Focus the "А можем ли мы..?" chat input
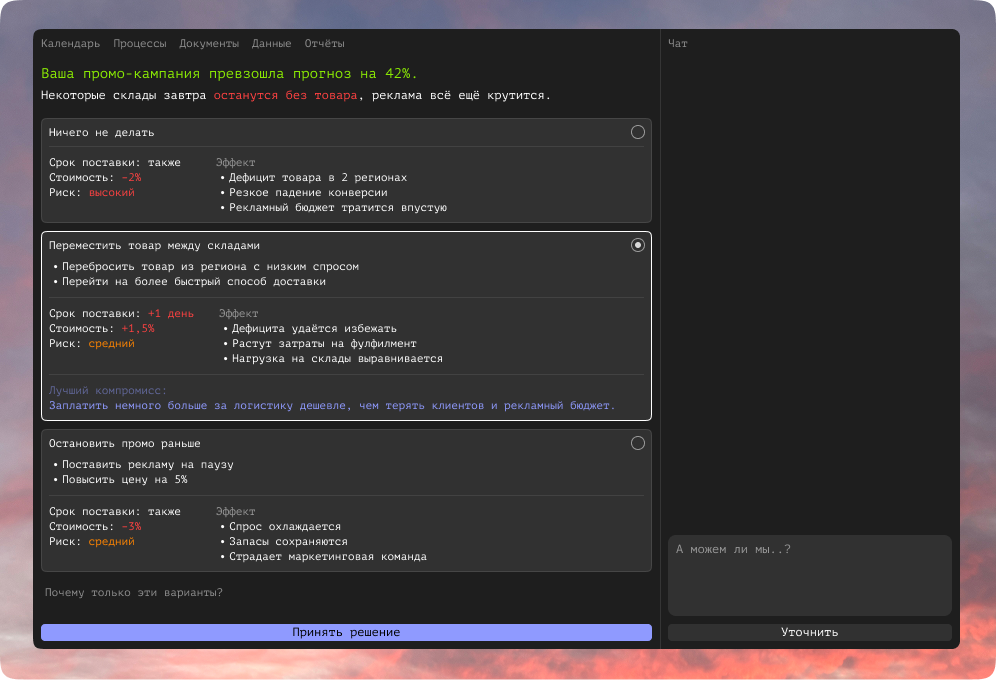The height and width of the screenshot is (680, 996). click(809, 575)
